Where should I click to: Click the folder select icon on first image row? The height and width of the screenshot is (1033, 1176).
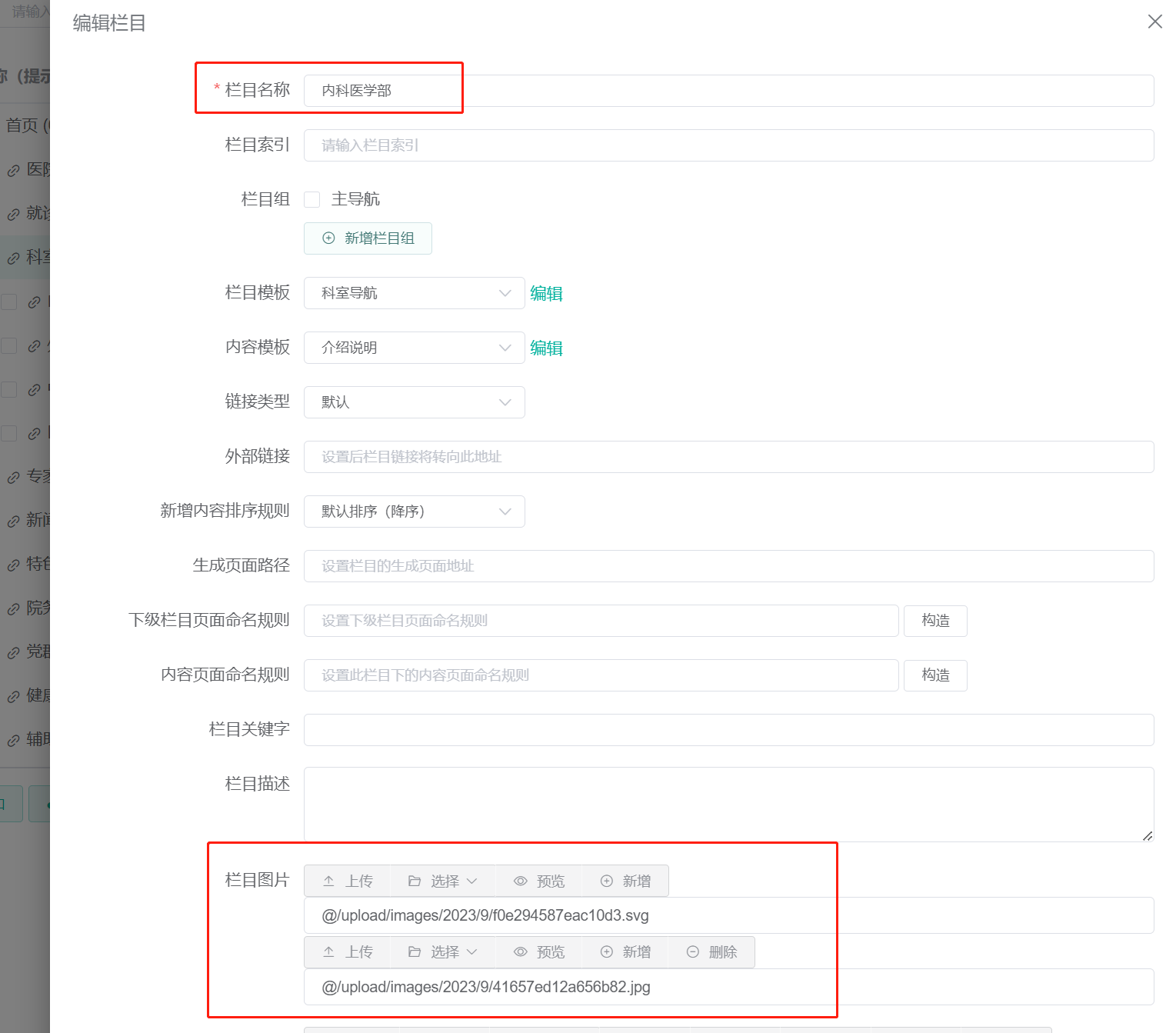coord(415,881)
